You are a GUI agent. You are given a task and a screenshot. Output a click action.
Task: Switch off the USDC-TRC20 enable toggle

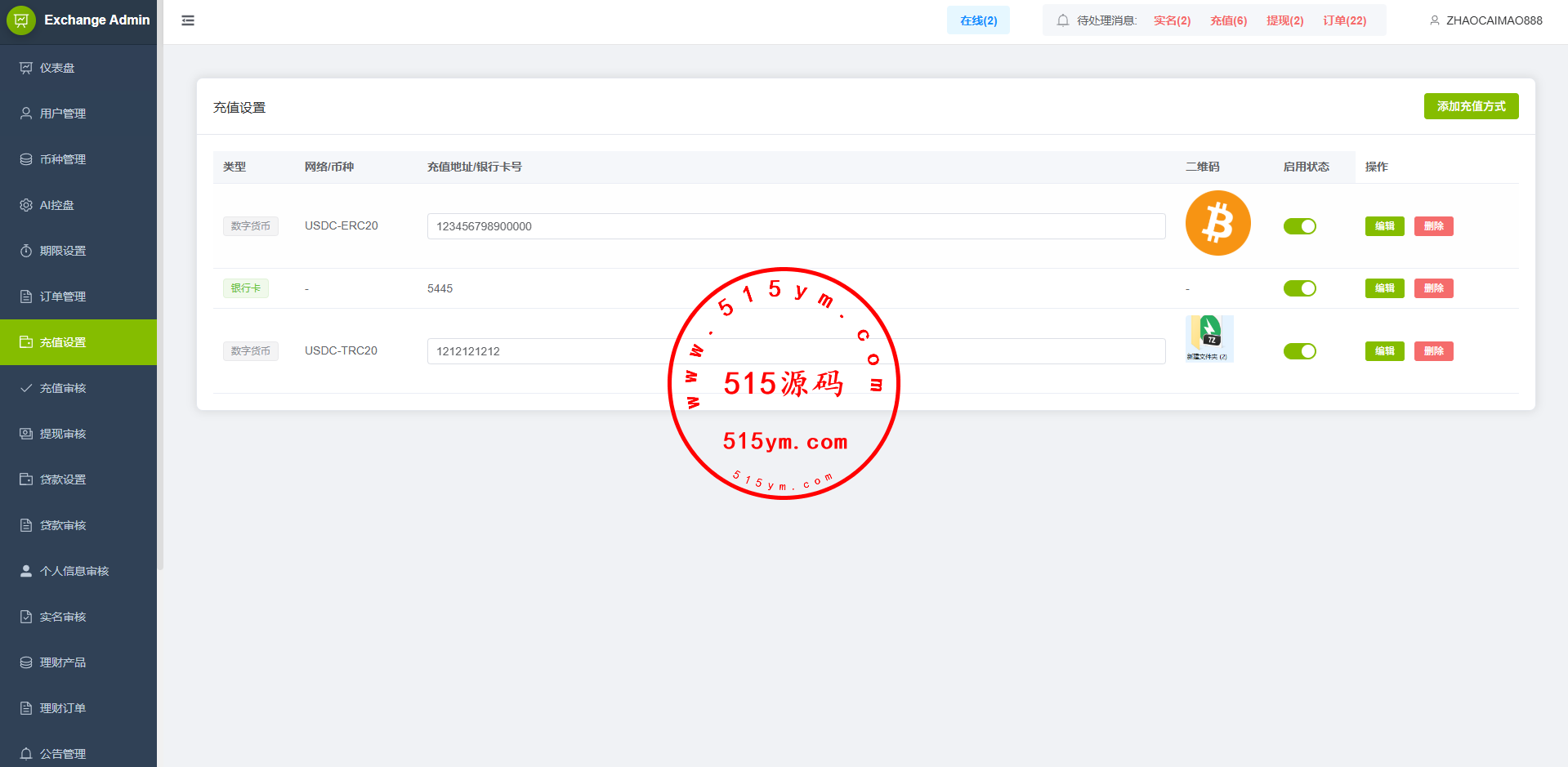coord(1299,351)
